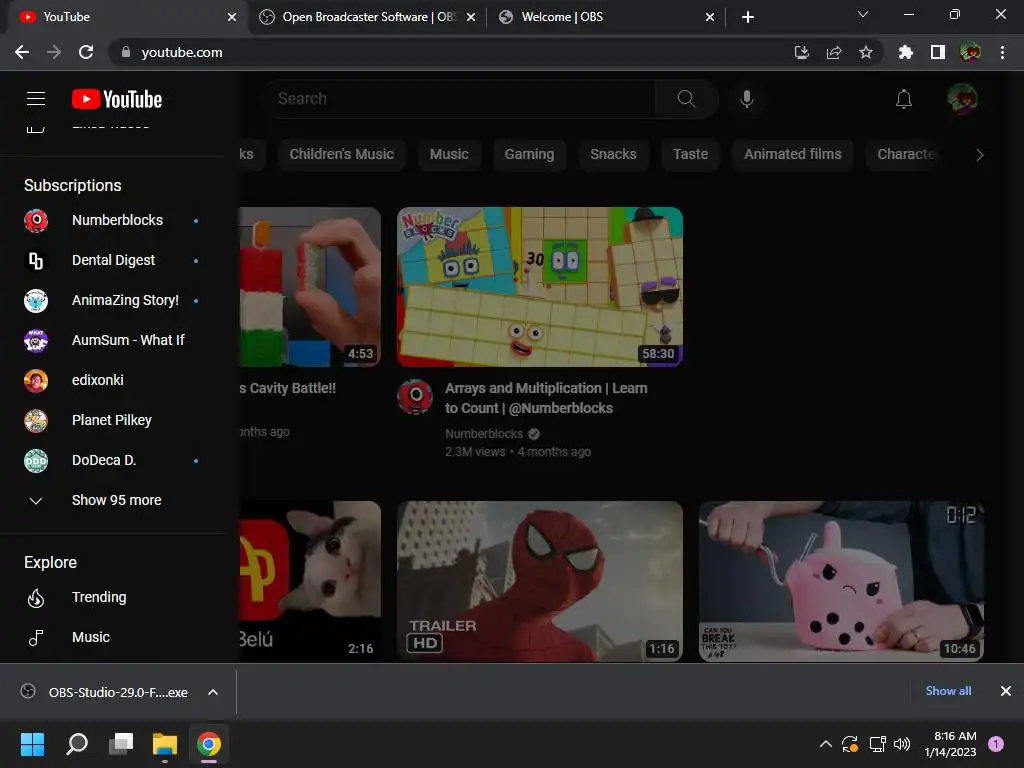
Task: Open Chrome extensions puzzle icon
Action: click(x=905, y=52)
